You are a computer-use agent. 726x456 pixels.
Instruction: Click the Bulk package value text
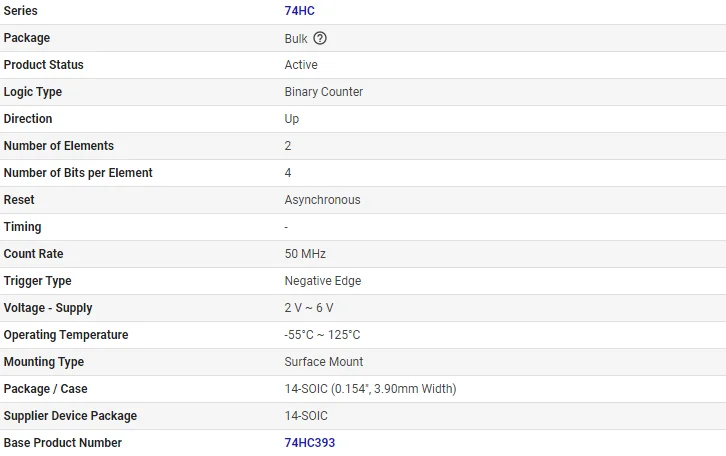pos(297,38)
